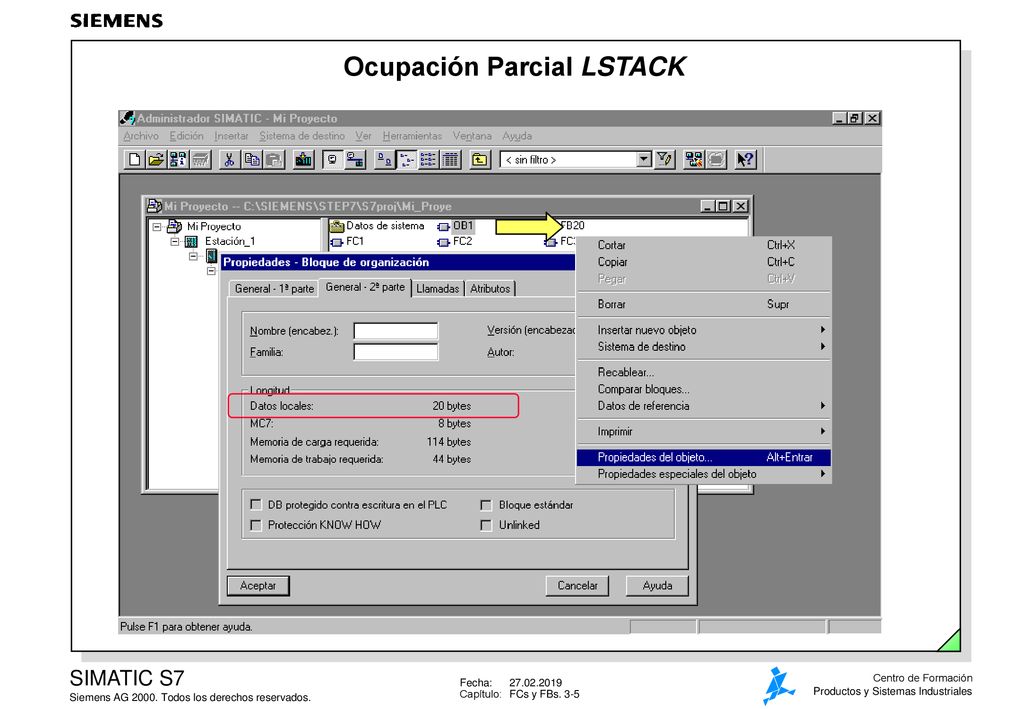This screenshot has width=1024, height=709.
Task: Open the Archivo menu
Action: tap(141, 136)
